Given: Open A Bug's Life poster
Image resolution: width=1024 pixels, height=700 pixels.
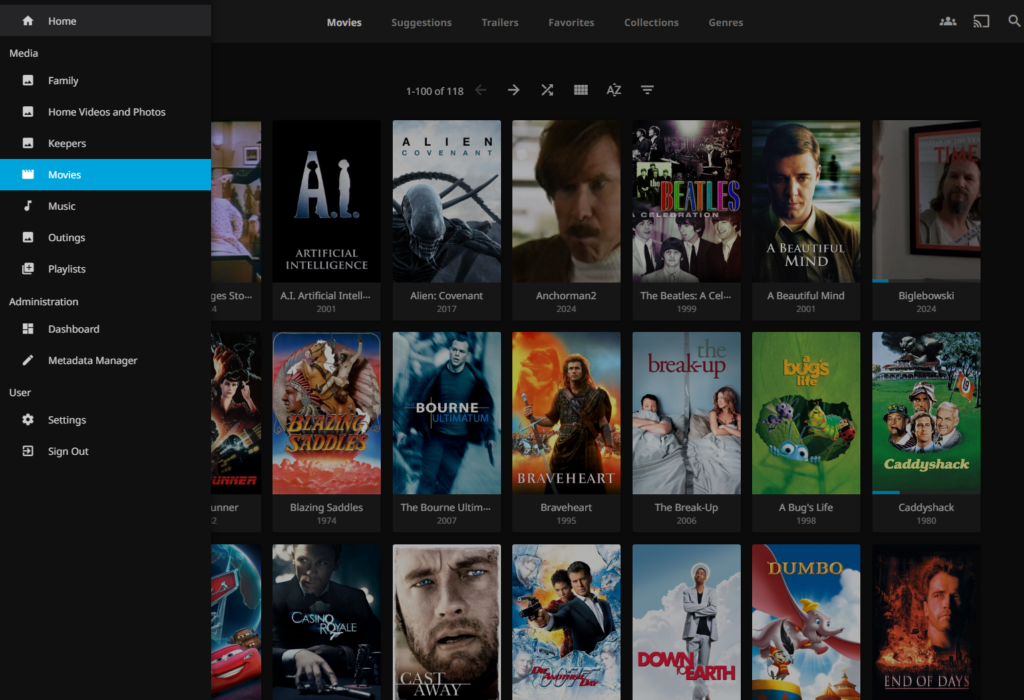Looking at the screenshot, I should 806,413.
